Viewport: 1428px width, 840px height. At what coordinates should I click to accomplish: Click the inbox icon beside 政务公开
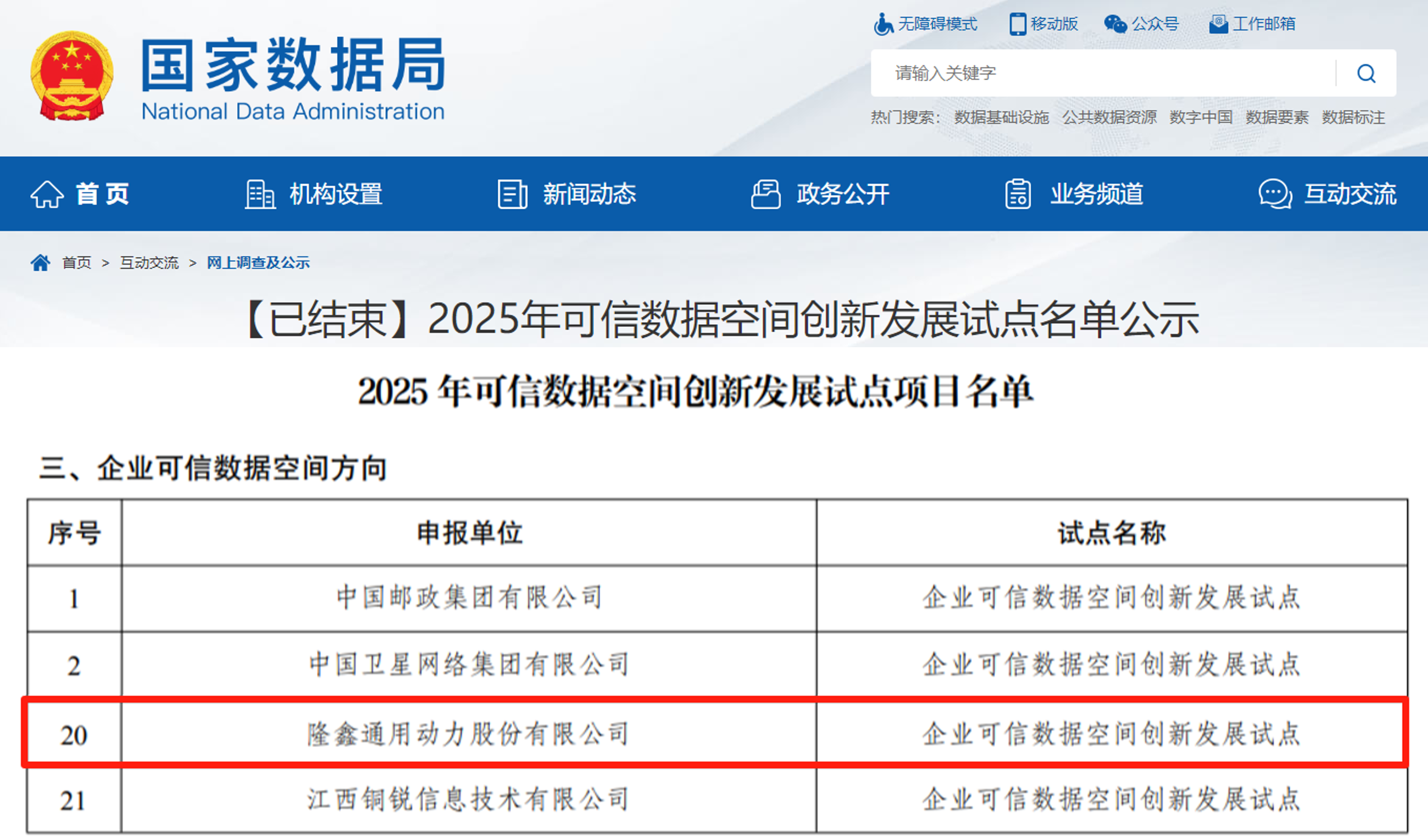coord(765,194)
